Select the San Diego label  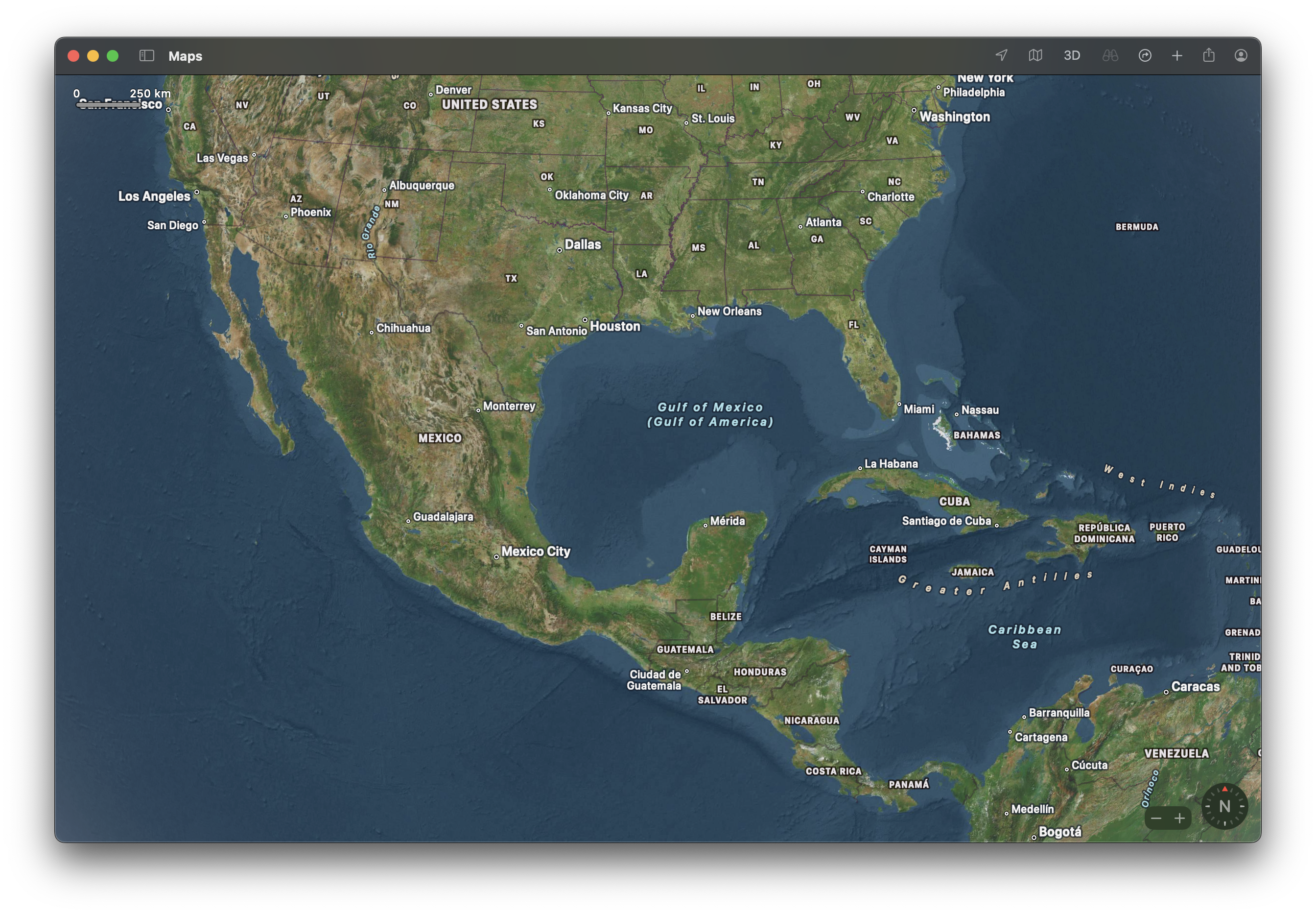172,225
